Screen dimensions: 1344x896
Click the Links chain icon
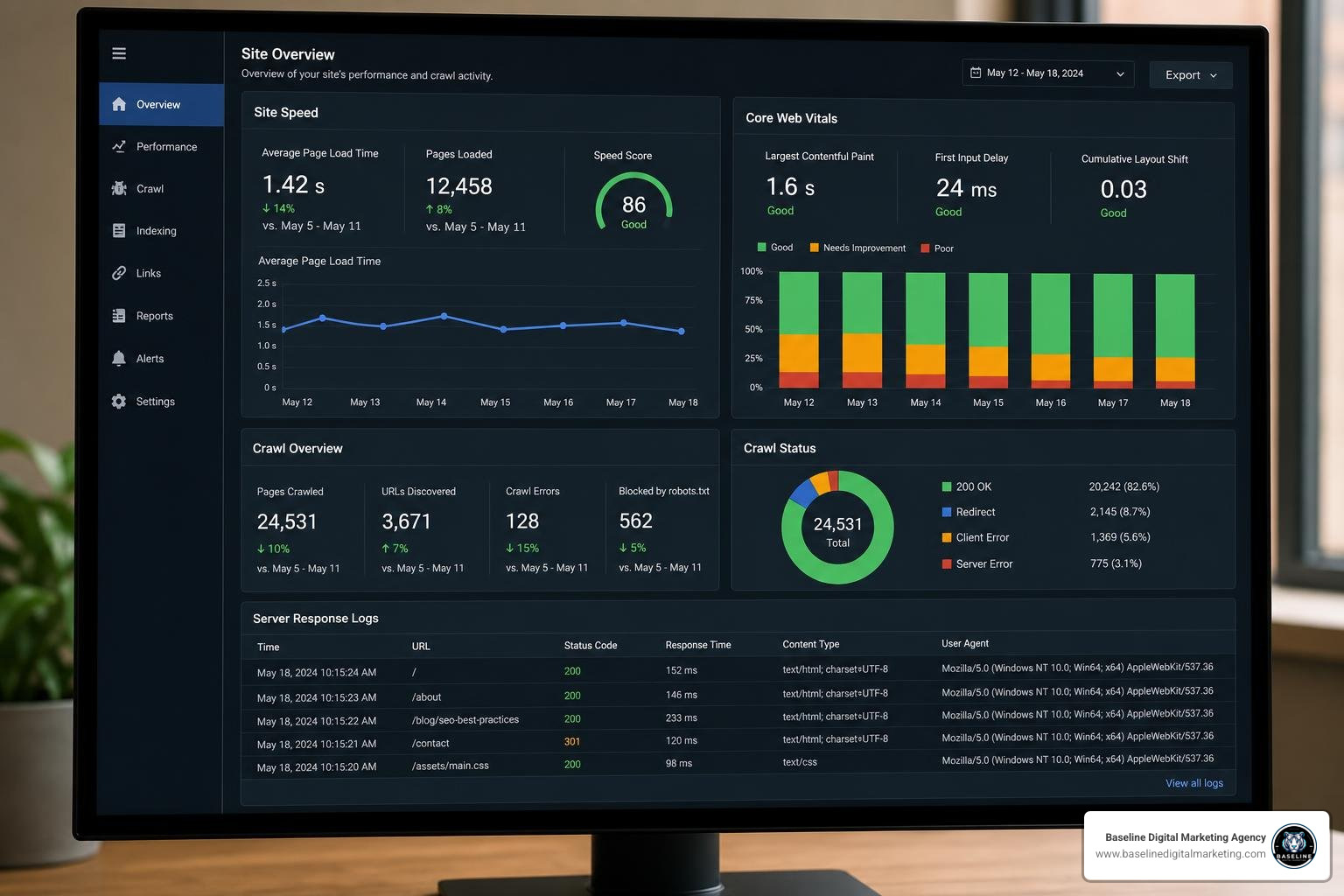click(x=119, y=273)
